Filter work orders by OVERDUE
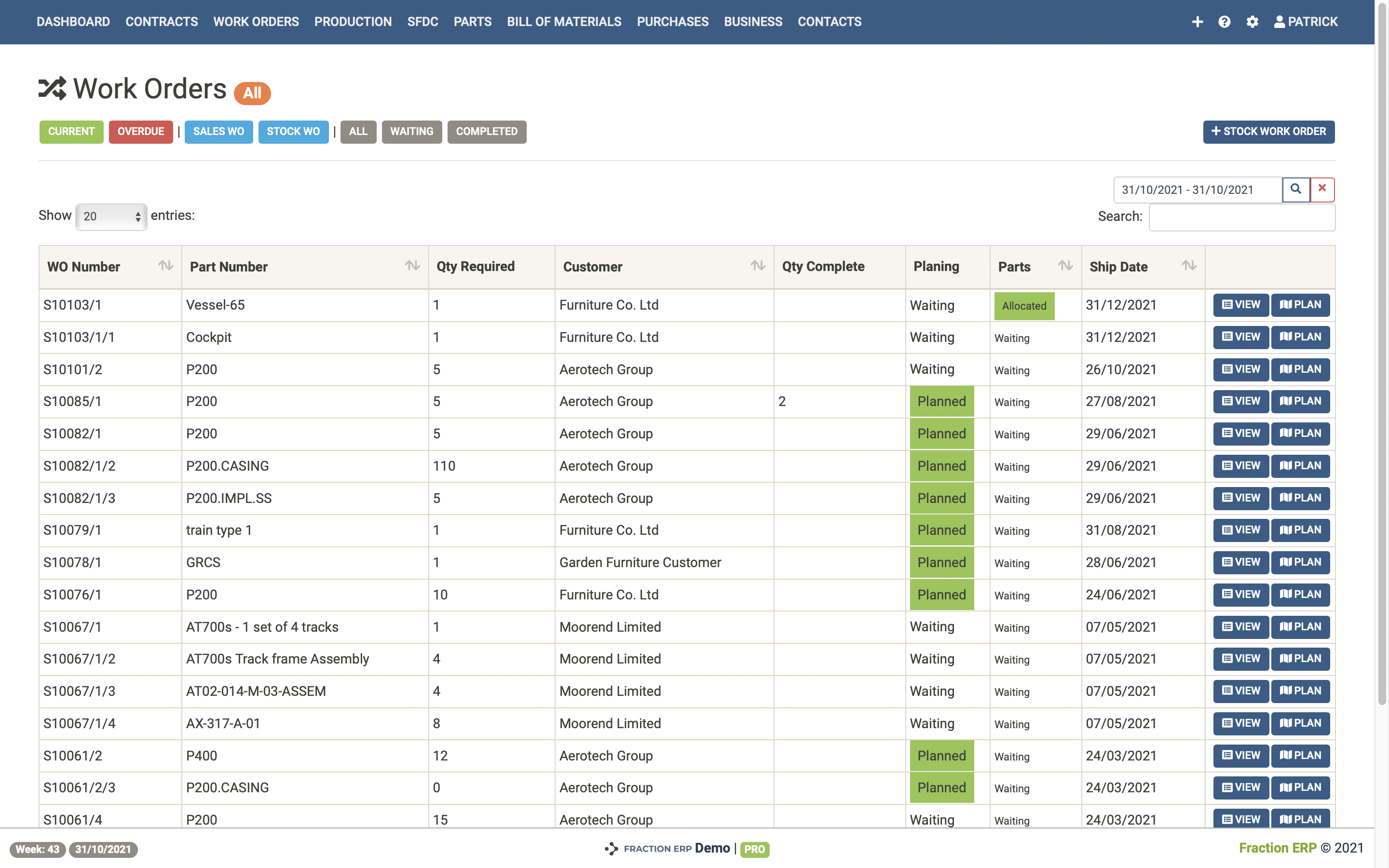 tap(141, 132)
